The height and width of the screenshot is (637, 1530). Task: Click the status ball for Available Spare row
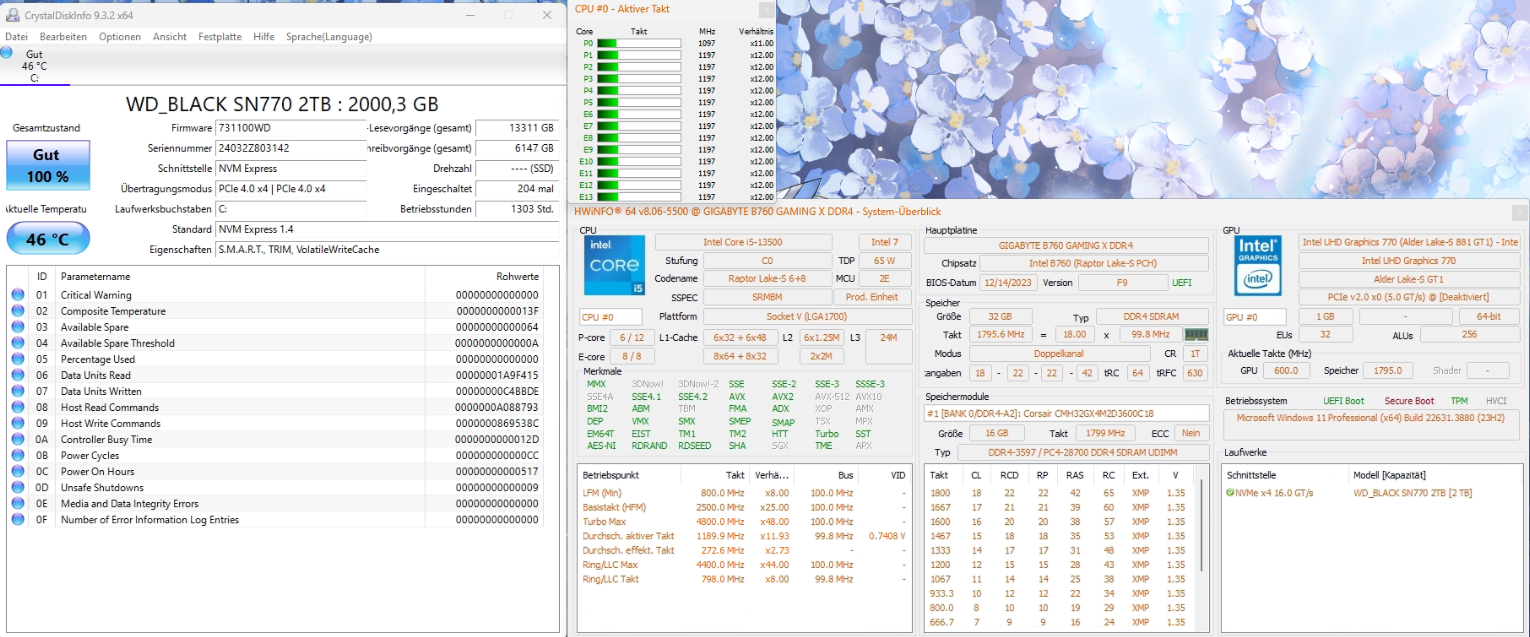pyautogui.click(x=18, y=327)
